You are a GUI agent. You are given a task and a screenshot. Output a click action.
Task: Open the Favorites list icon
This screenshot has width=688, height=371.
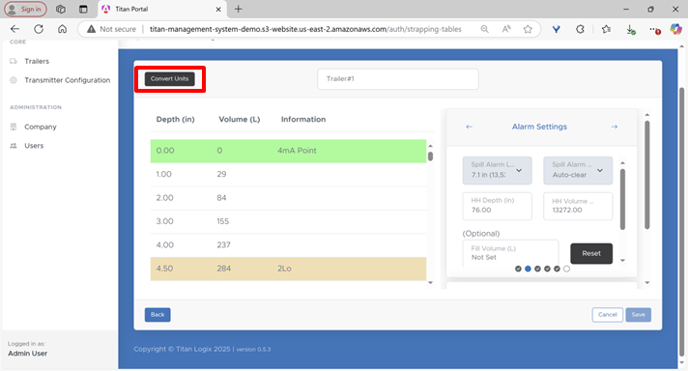pyautogui.click(x=606, y=29)
